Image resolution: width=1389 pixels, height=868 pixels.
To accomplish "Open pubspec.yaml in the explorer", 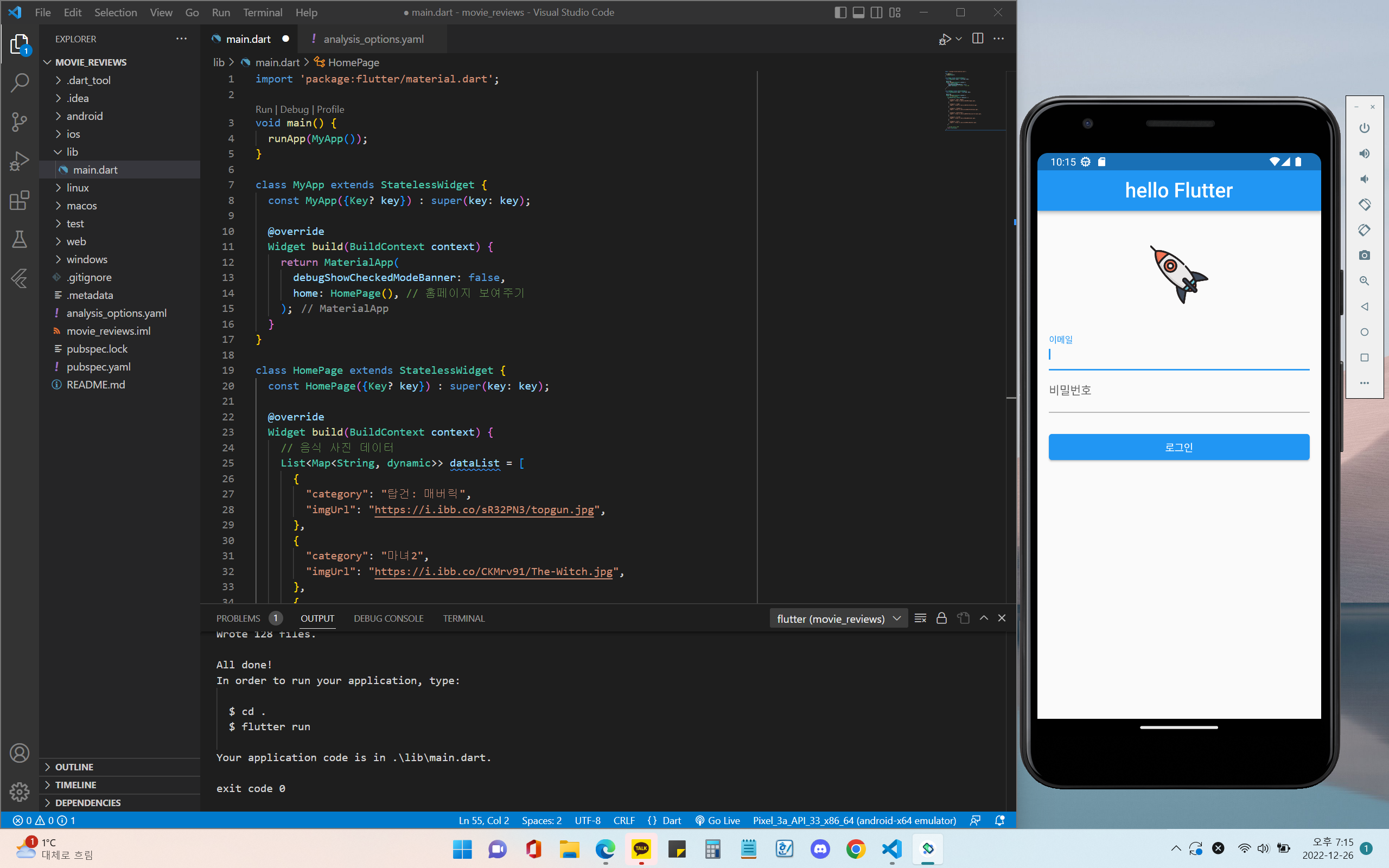I will click(x=98, y=367).
